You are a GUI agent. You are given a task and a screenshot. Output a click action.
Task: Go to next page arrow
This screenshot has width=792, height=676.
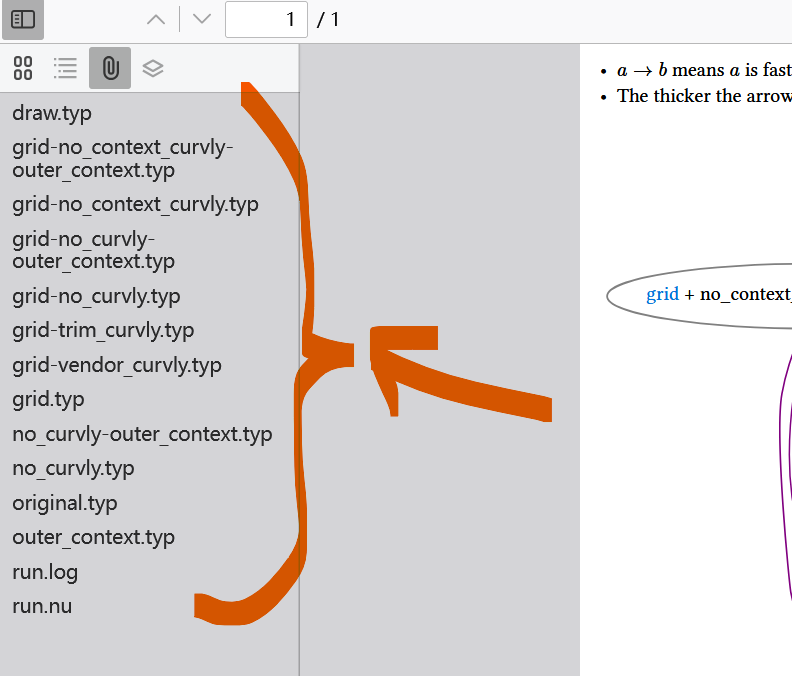click(202, 20)
